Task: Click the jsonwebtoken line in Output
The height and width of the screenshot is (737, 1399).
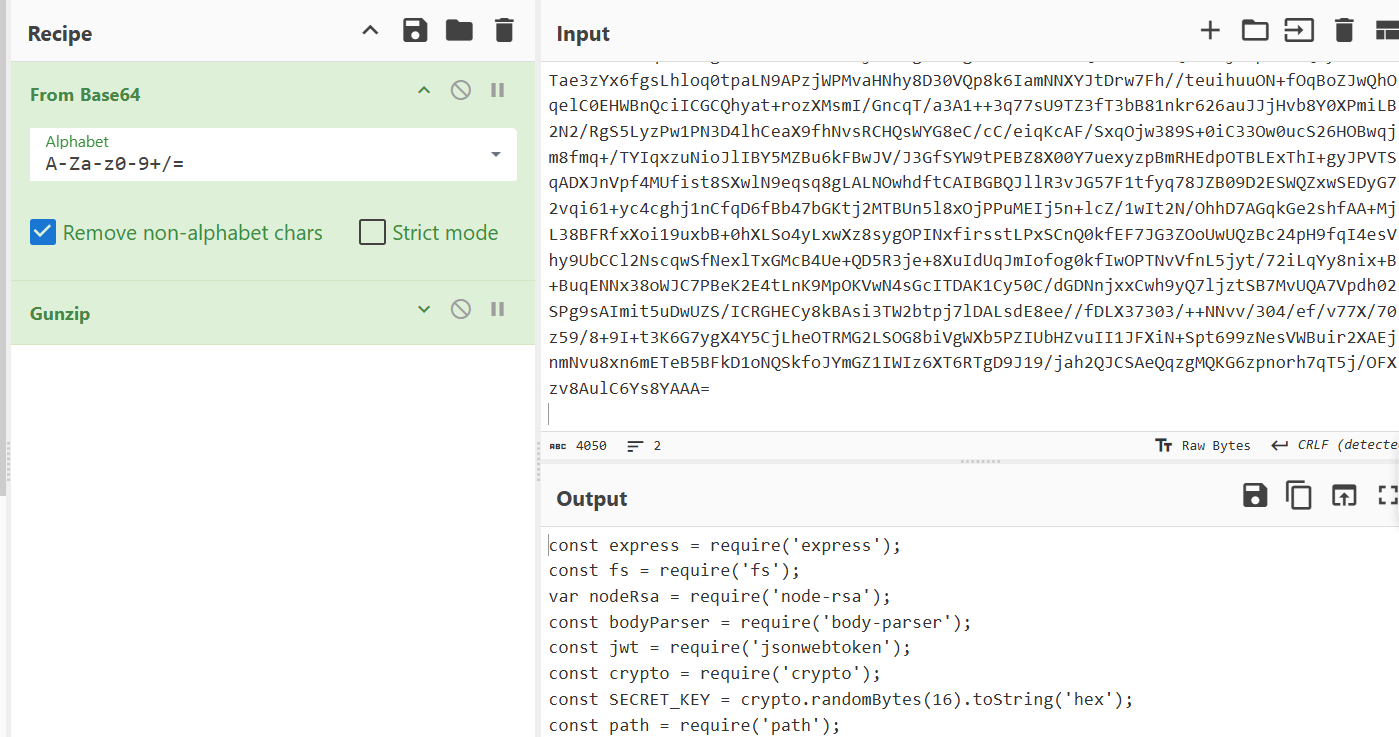Action: point(730,647)
